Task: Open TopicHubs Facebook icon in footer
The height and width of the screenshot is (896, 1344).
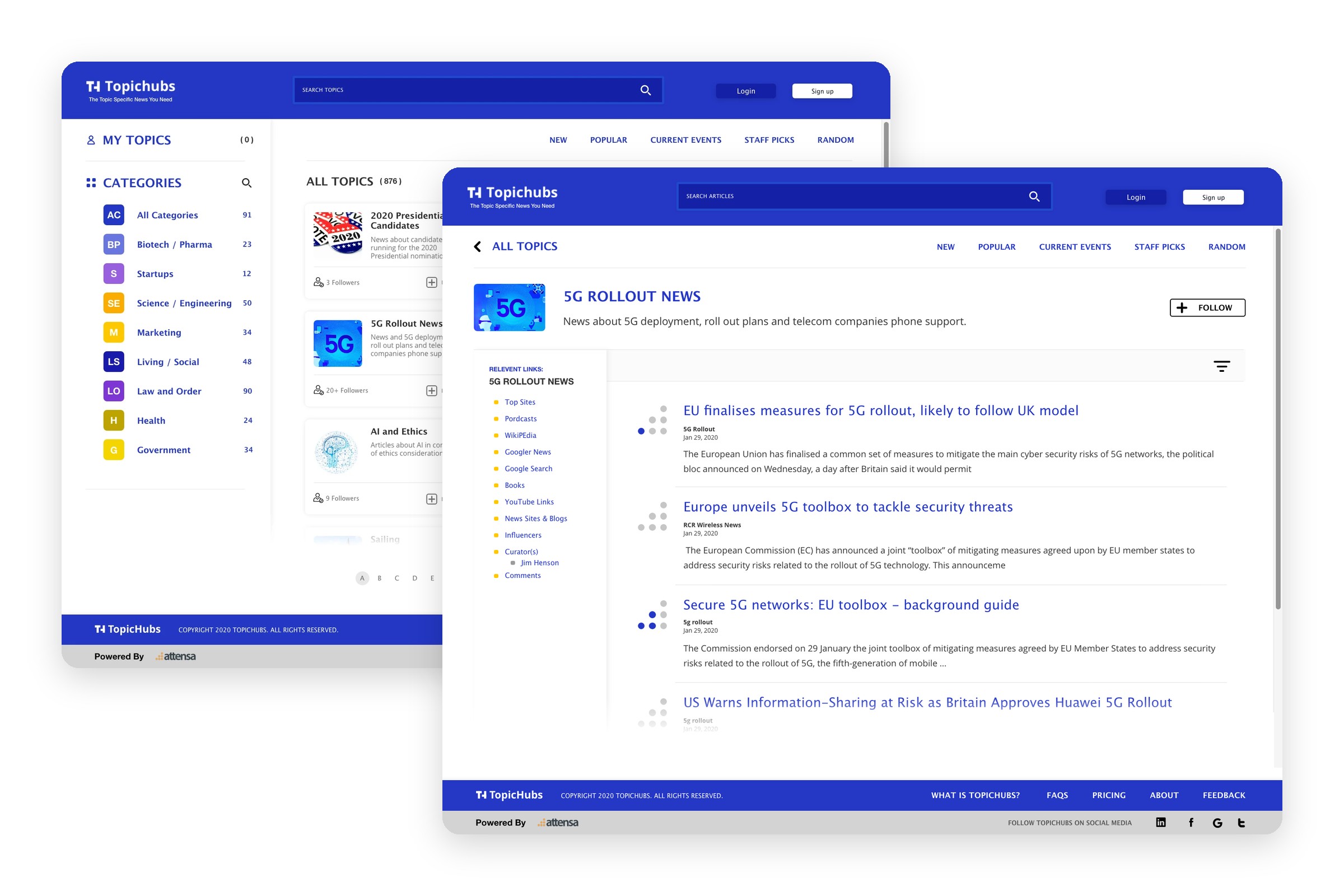Action: click(x=1192, y=822)
